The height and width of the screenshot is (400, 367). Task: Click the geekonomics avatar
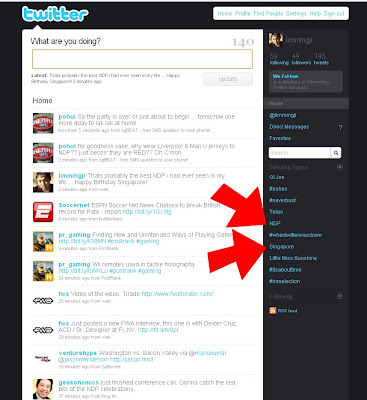point(43,389)
